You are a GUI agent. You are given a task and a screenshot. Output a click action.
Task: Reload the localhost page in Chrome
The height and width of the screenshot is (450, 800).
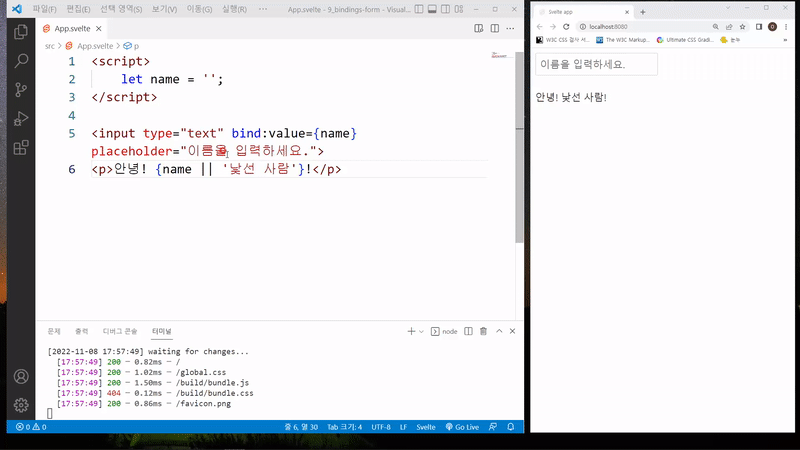[566, 27]
